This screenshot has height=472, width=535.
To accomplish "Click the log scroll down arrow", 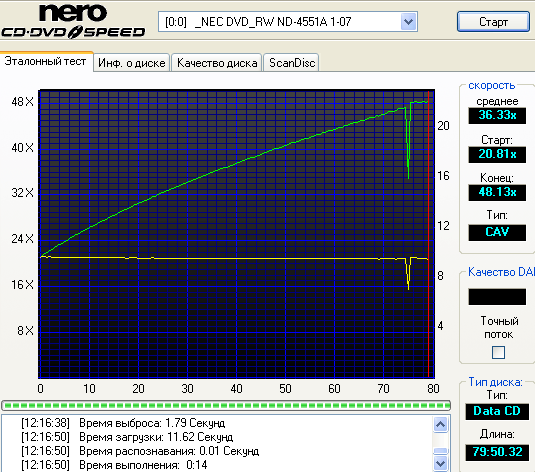I will coord(440,464).
